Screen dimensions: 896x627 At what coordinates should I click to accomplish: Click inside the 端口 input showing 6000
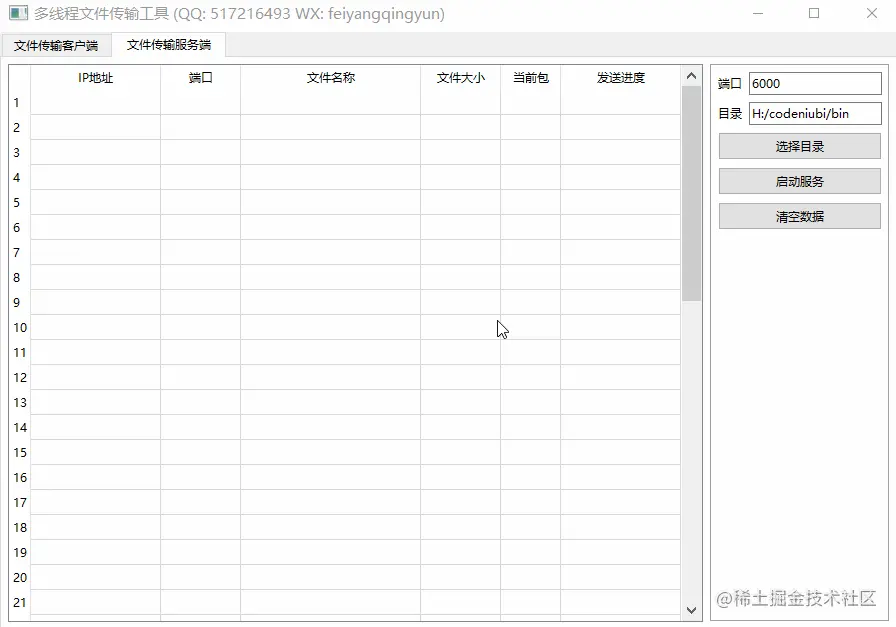click(x=815, y=83)
